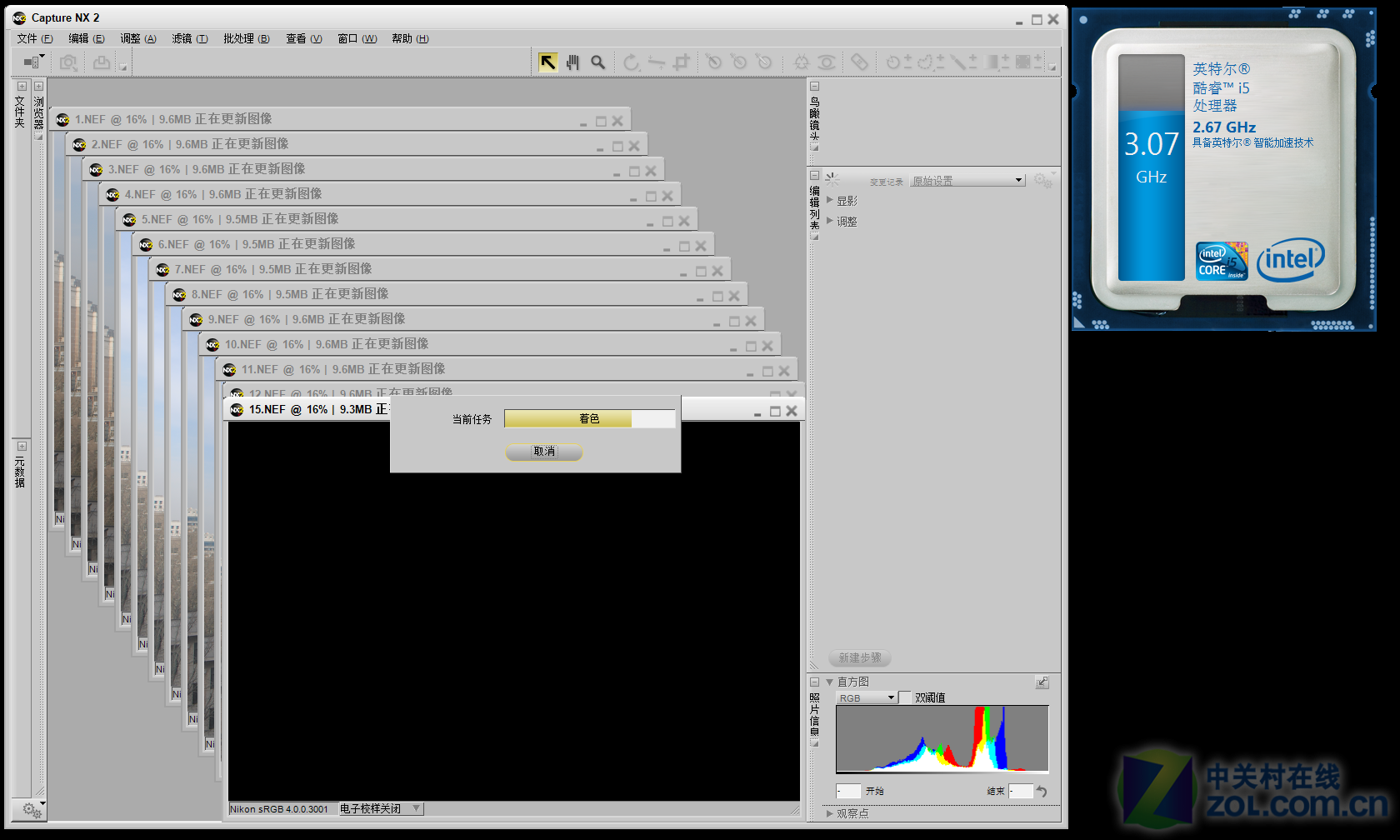
Task: Open the batch settings gears icon in edit list
Action: click(1043, 180)
